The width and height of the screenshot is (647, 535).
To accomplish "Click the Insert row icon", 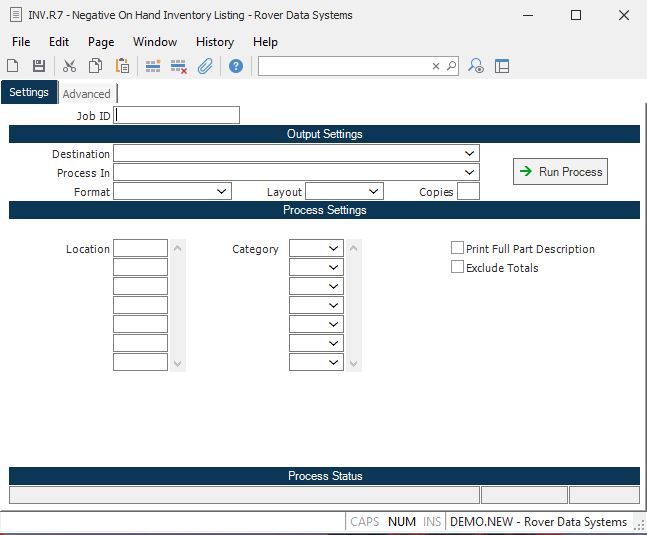I will click(x=153, y=66).
